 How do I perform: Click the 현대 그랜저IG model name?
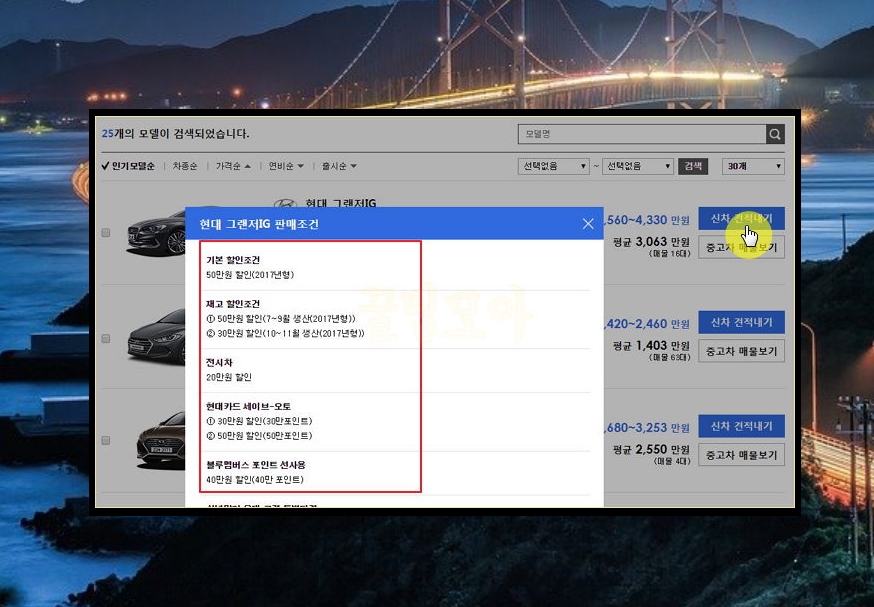click(x=341, y=202)
